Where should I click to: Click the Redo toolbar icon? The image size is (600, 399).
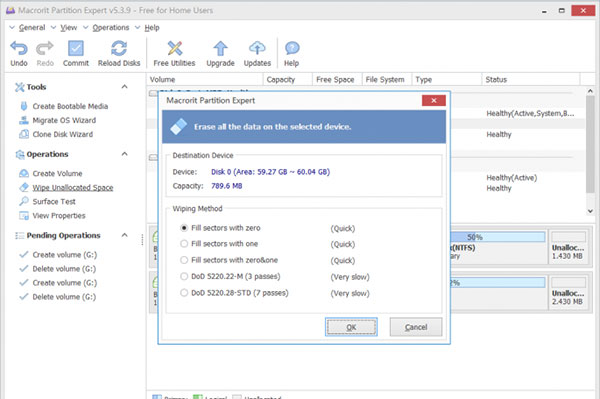45,49
